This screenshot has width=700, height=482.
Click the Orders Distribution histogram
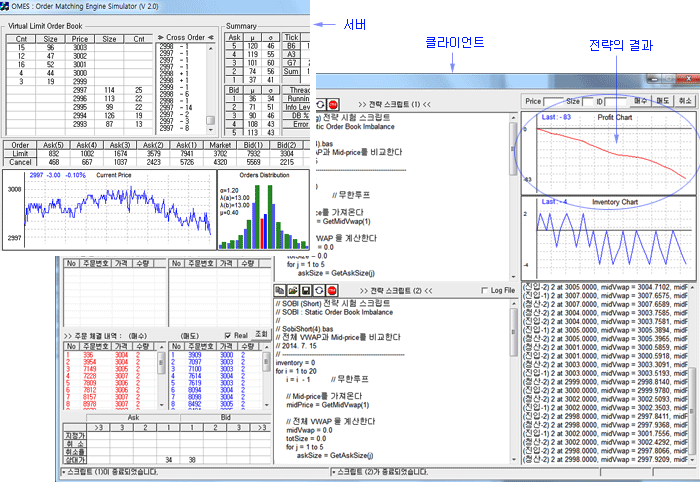(x=263, y=210)
